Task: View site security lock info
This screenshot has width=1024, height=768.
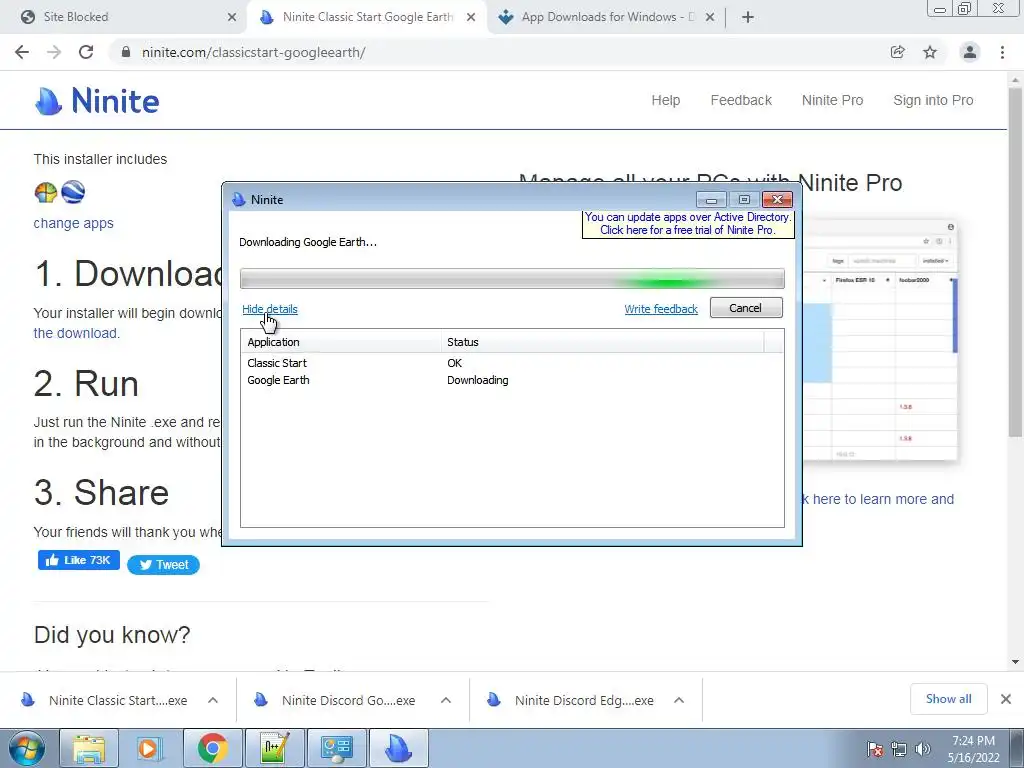Action: pyautogui.click(x=126, y=52)
